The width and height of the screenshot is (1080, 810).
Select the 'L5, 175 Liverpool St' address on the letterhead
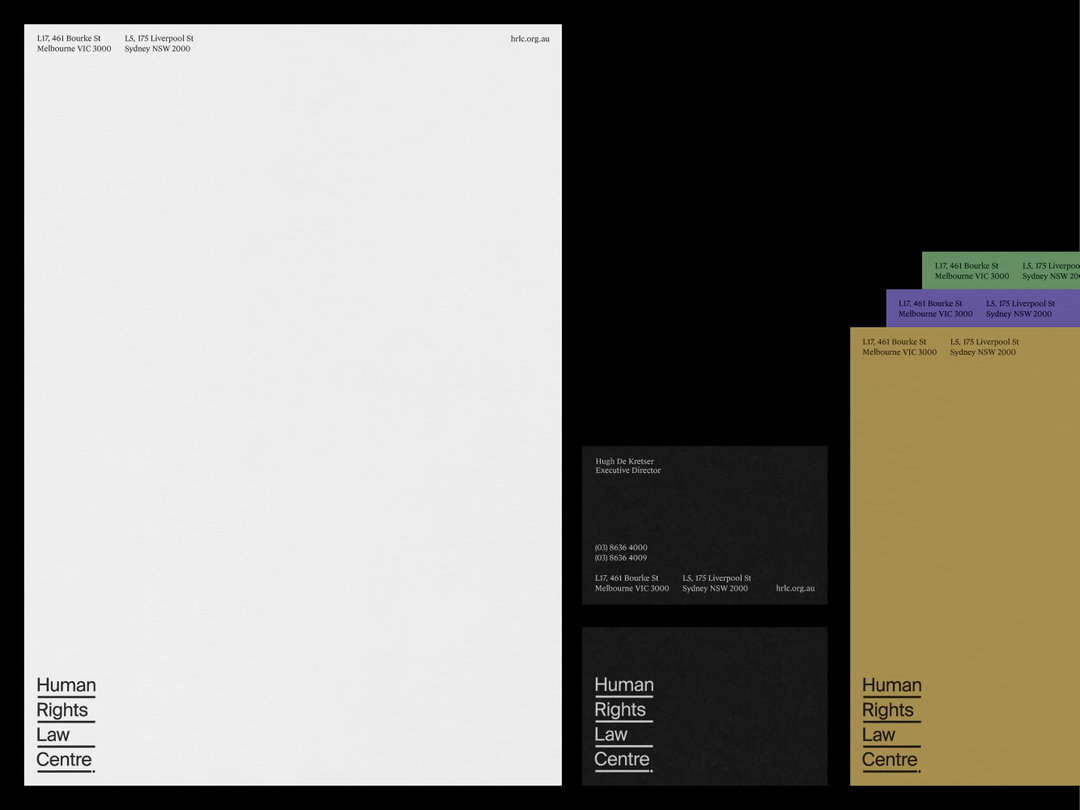pyautogui.click(x=159, y=39)
